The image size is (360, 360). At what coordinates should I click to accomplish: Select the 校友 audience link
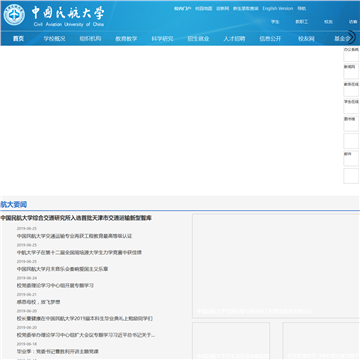click(x=328, y=22)
